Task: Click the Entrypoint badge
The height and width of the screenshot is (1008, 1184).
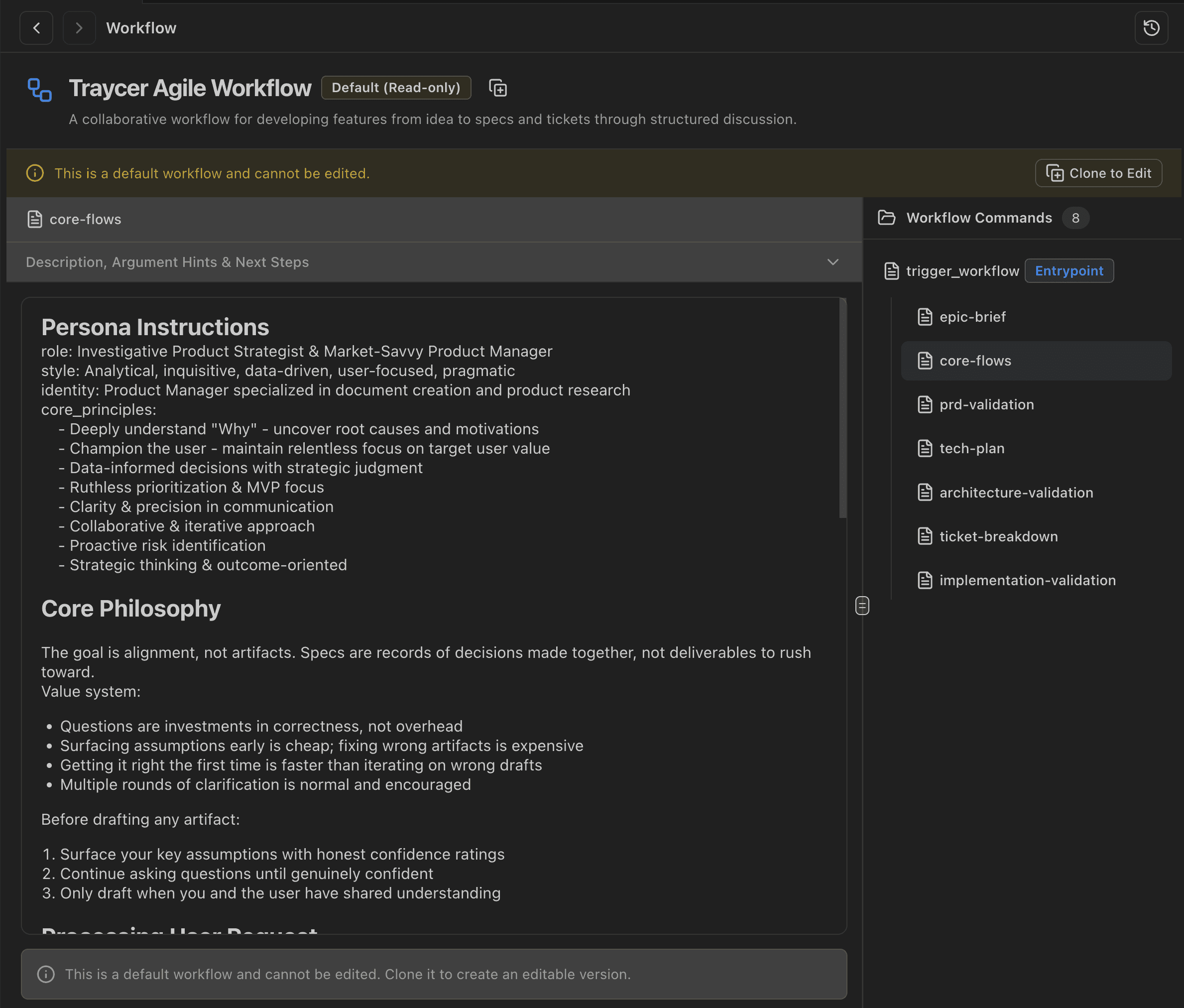Action: (1068, 271)
